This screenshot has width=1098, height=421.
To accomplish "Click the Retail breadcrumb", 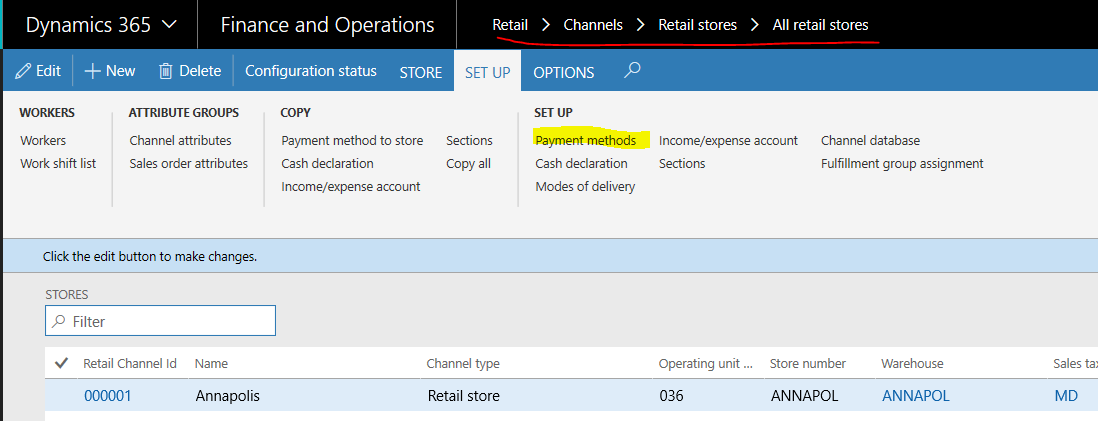I will pyautogui.click(x=510, y=25).
